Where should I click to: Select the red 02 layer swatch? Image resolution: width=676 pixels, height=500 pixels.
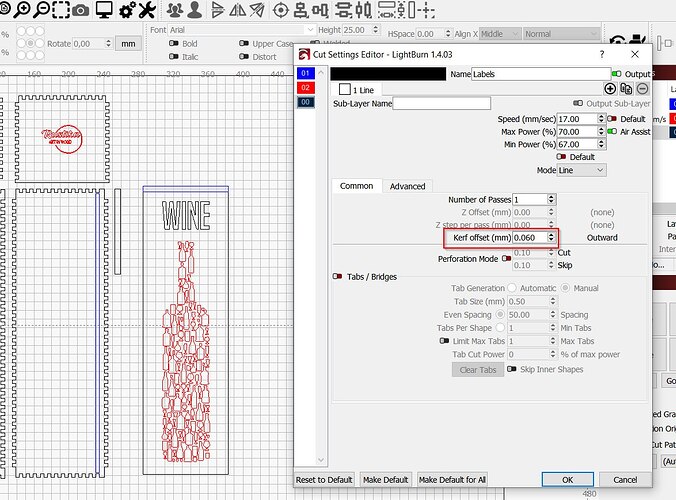coord(306,88)
